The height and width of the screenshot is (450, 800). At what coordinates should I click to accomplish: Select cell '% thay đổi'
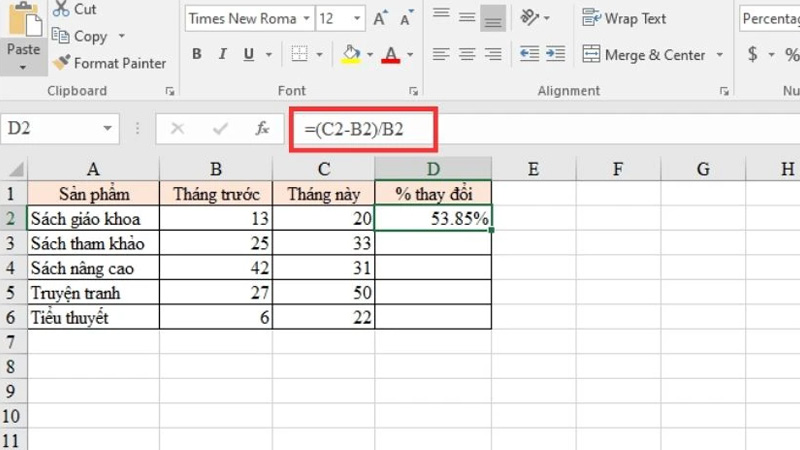tap(433, 193)
